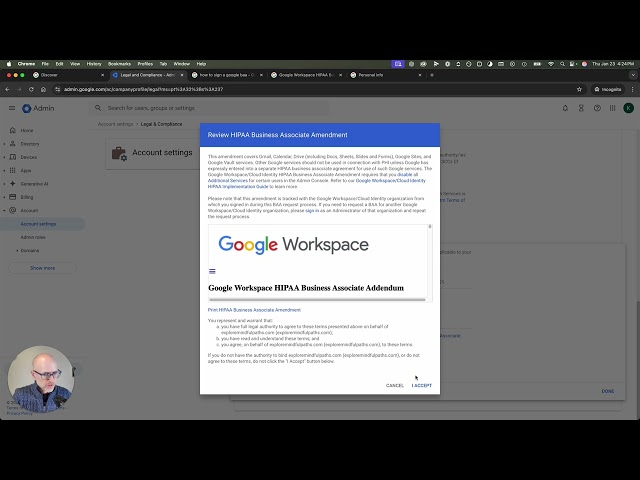
Task: Open the Apple menu
Action: [9, 64]
